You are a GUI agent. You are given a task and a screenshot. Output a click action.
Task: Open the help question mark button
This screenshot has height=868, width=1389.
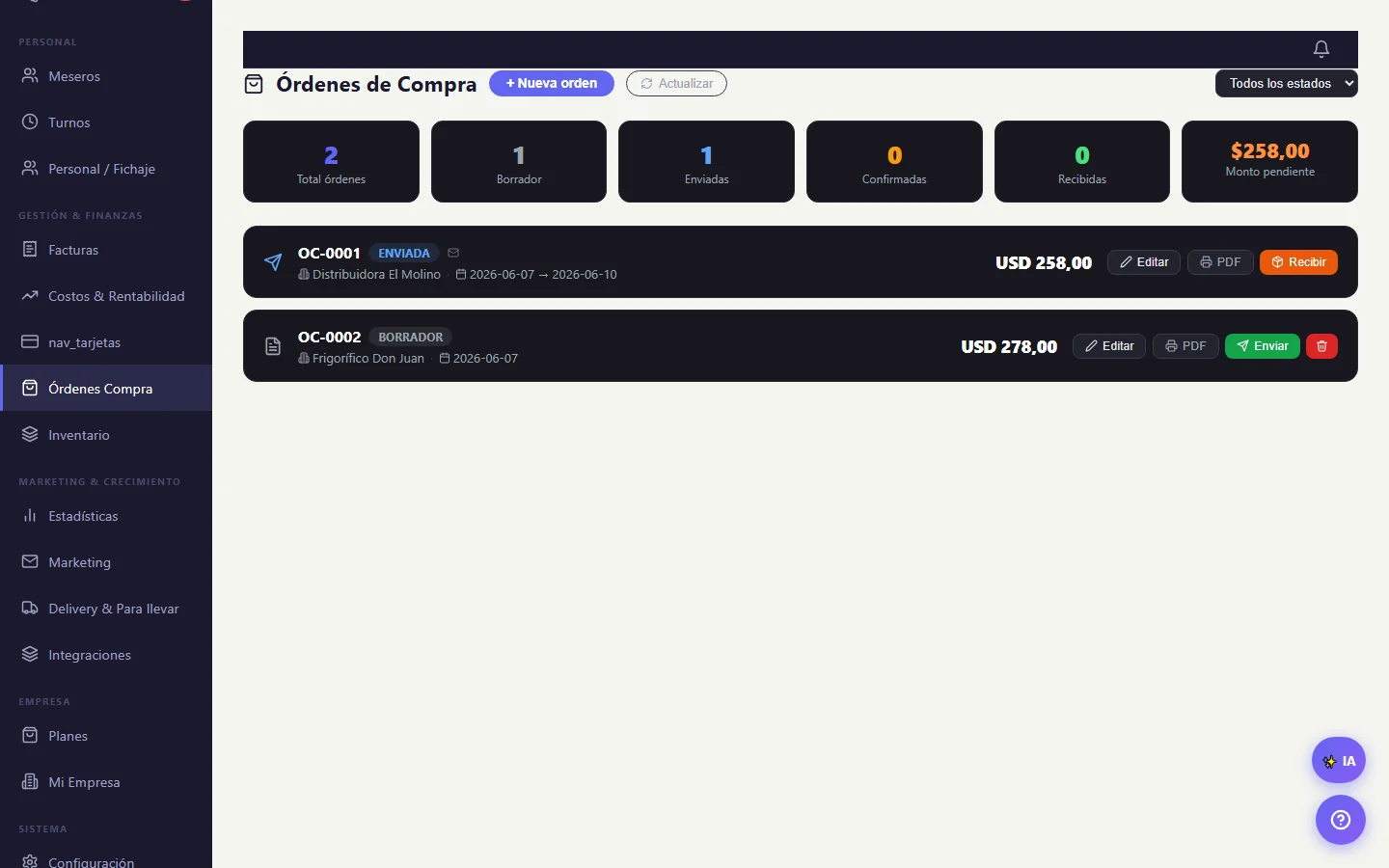pyautogui.click(x=1341, y=820)
